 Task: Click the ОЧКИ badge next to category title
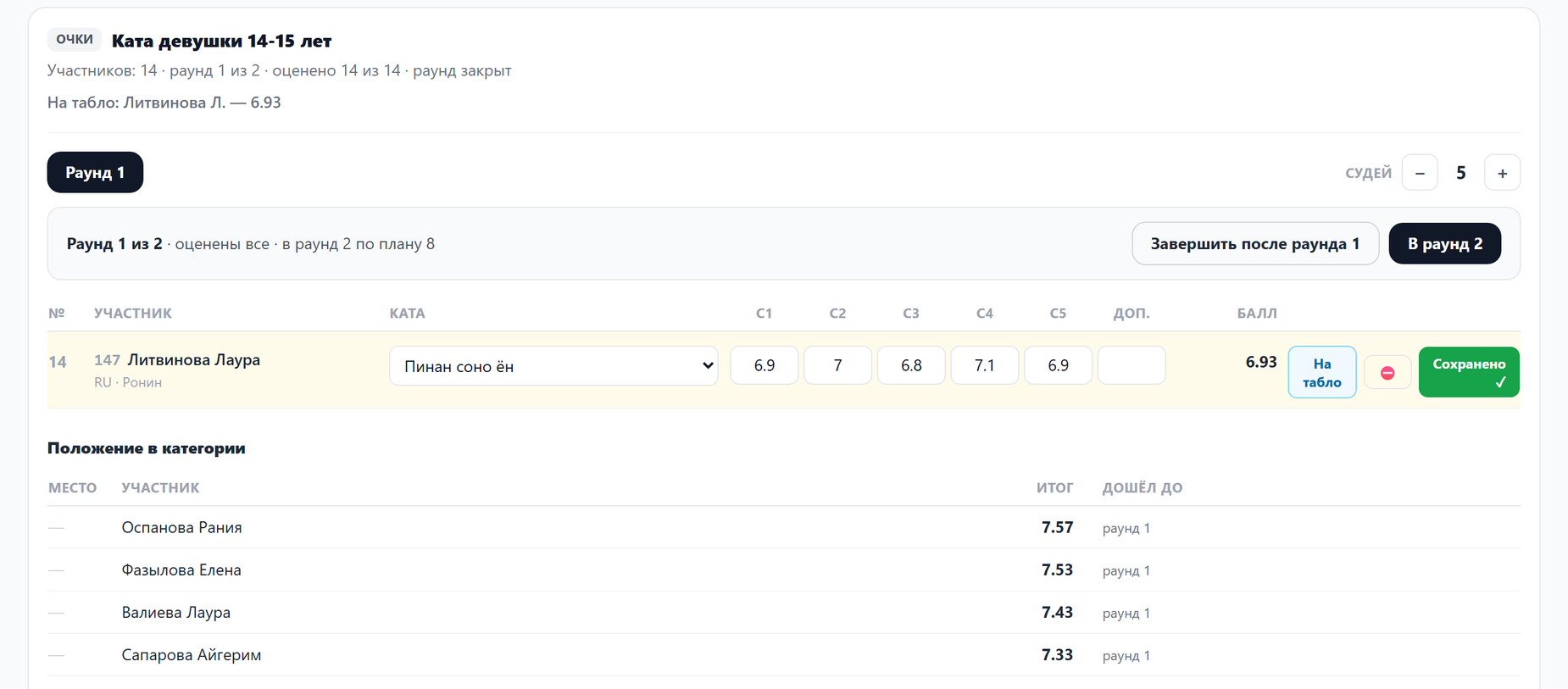[75, 39]
